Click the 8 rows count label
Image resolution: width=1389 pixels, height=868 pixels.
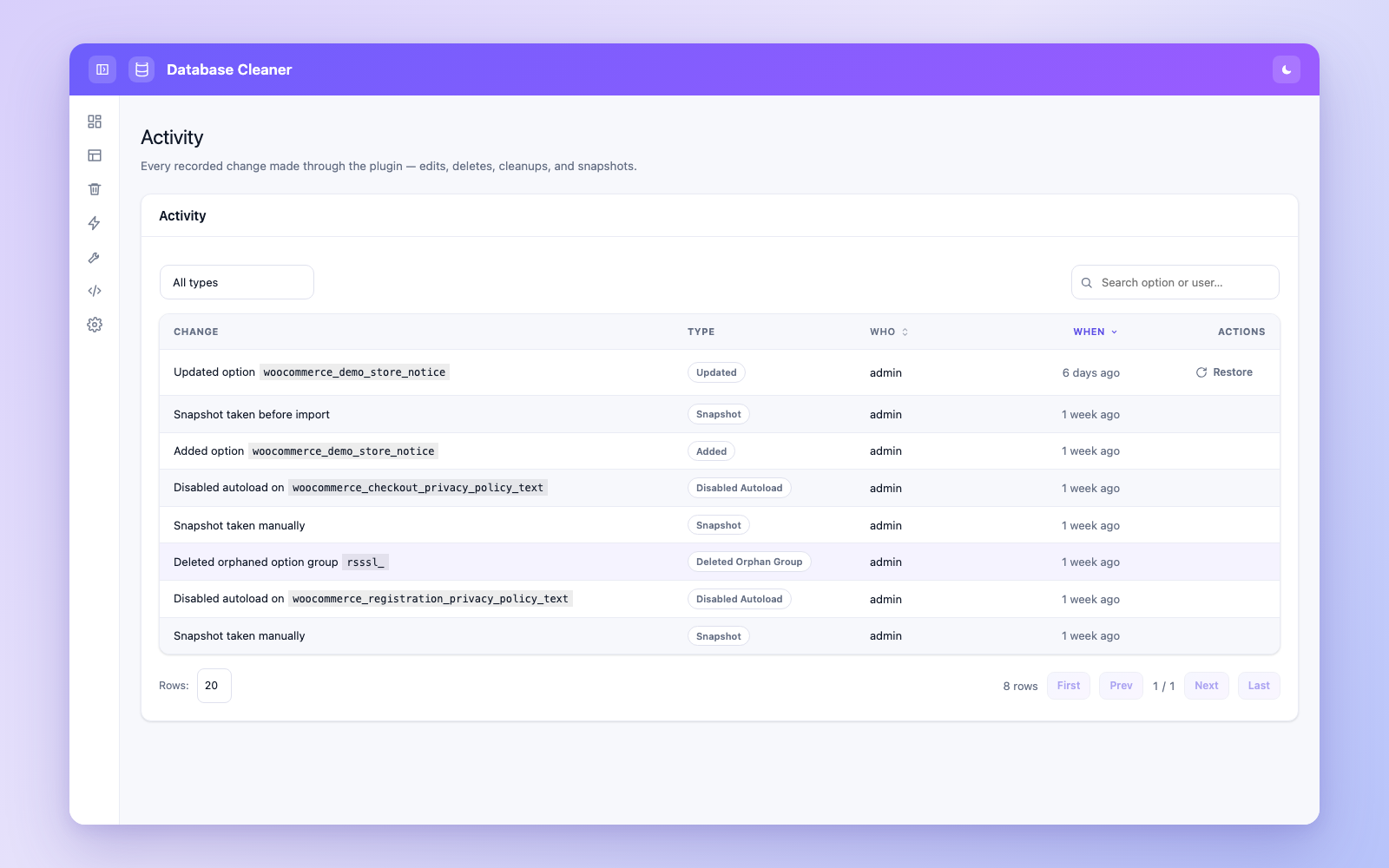pyautogui.click(x=1020, y=686)
